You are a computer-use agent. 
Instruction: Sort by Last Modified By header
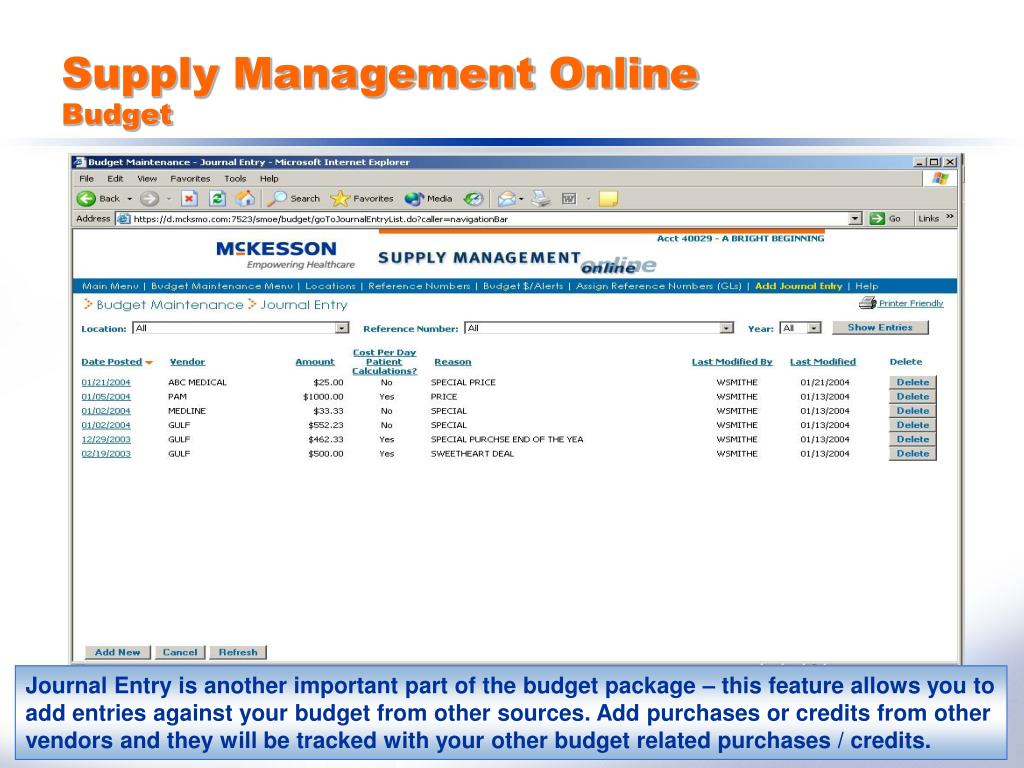[x=732, y=362]
